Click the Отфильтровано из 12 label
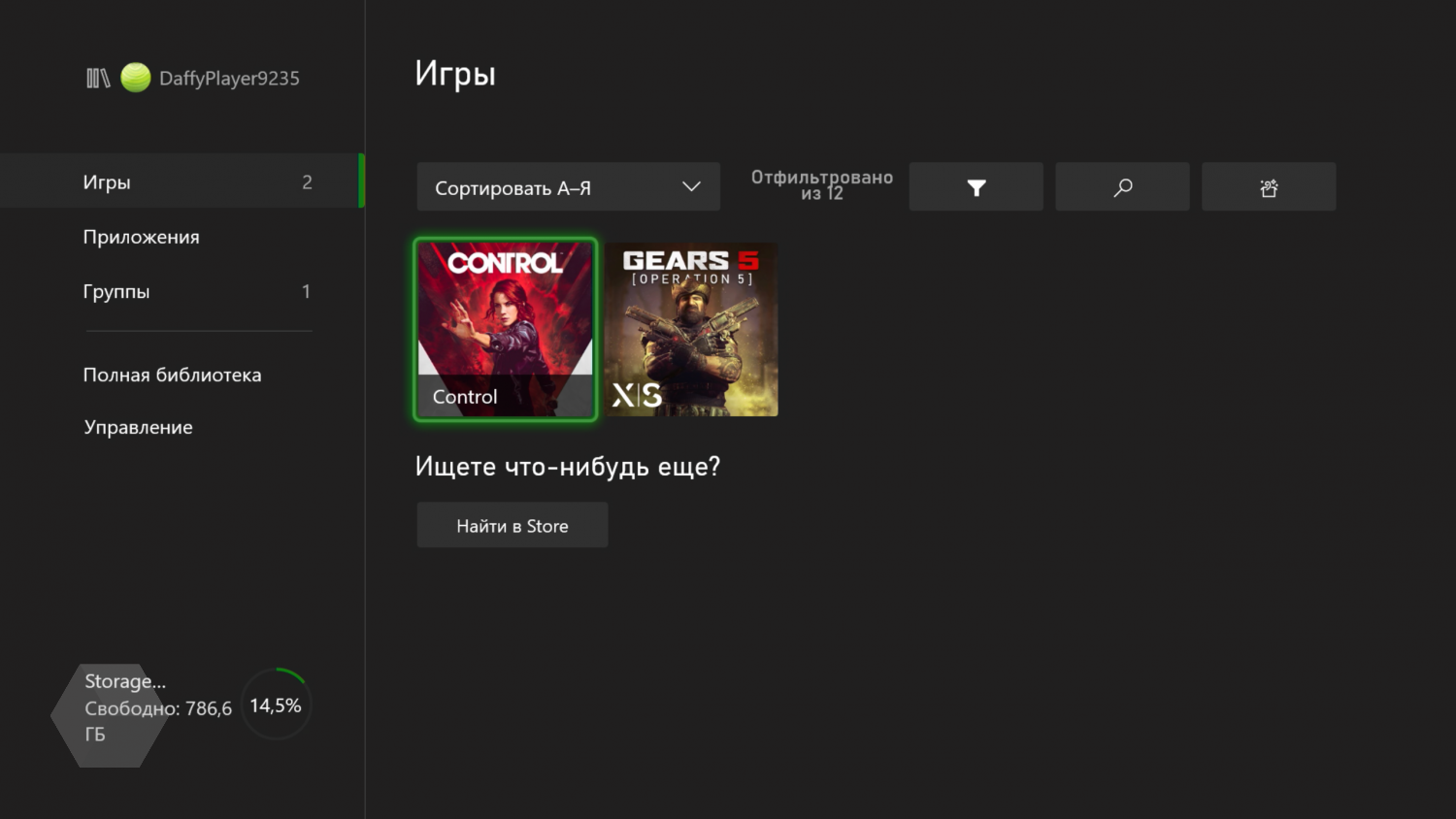Image resolution: width=1456 pixels, height=819 pixels. tap(822, 185)
